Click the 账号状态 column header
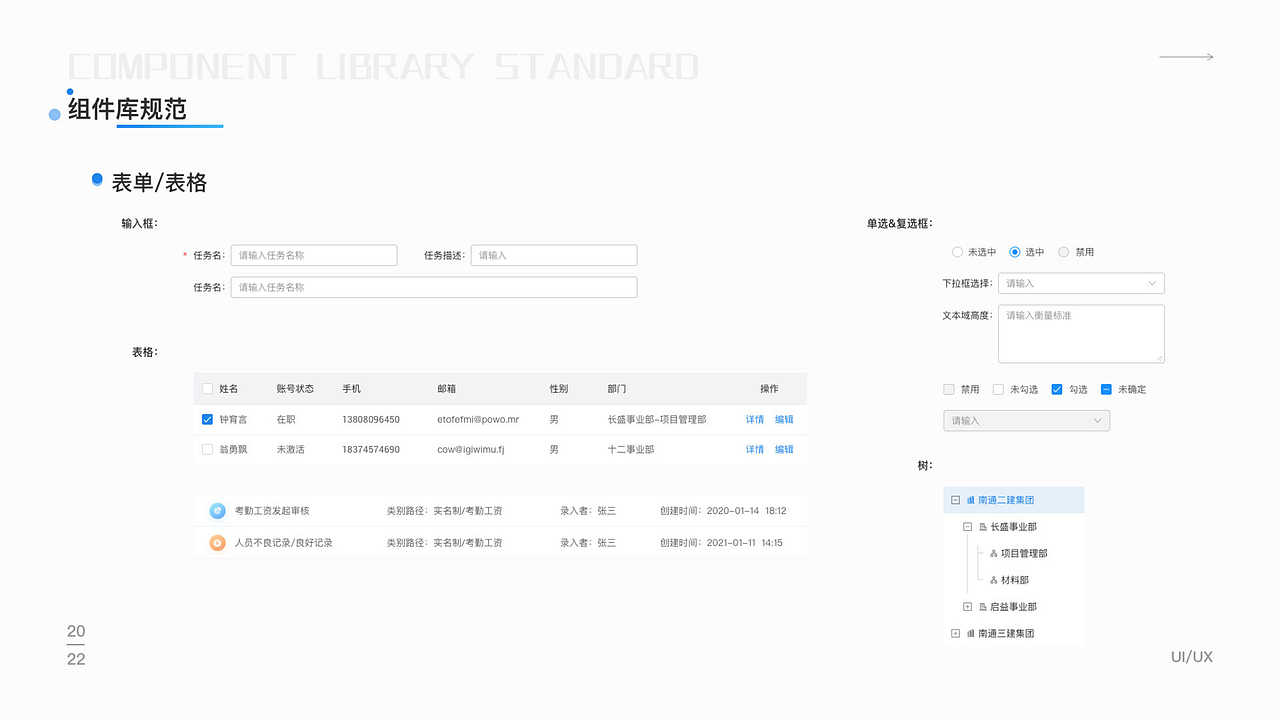The image size is (1280, 720). coord(295,389)
